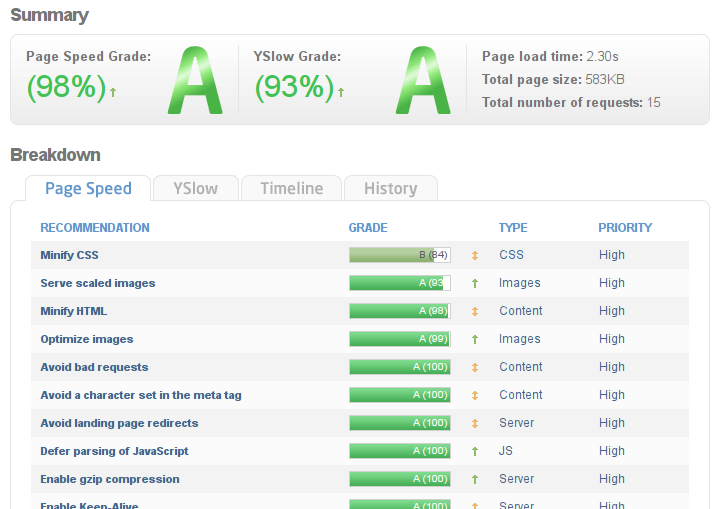Click the Page load time 2.30s value
This screenshot has height=509, width=723.
tap(602, 57)
